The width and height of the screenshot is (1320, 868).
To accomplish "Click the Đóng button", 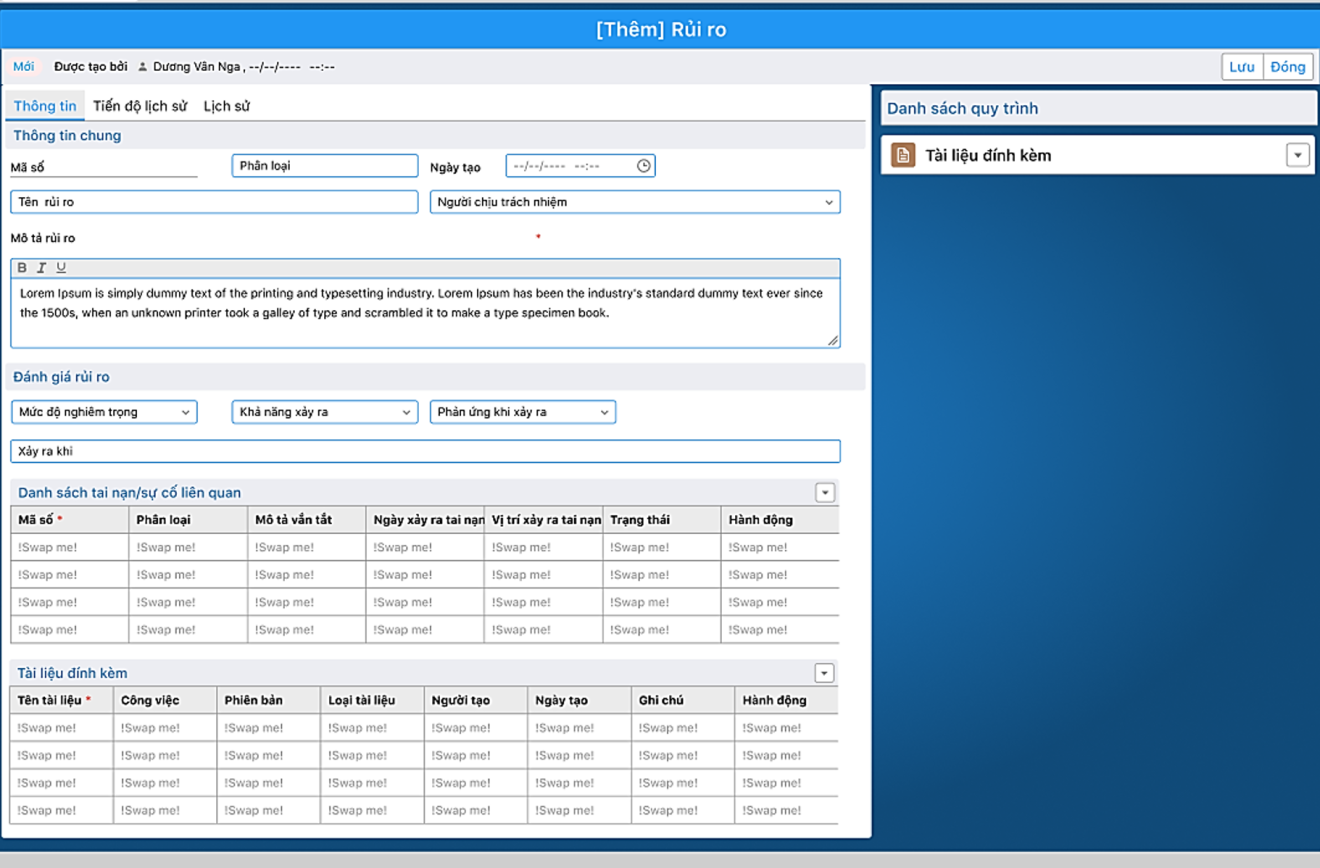I will pos(1287,67).
